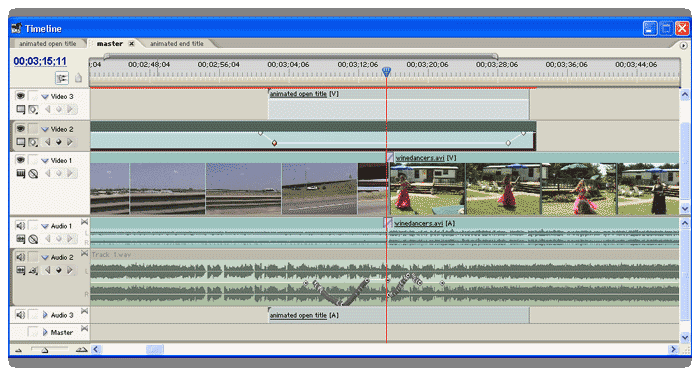The height and width of the screenshot is (376, 700).
Task: Select the animated open title [V] clip
Action: [x=398, y=104]
